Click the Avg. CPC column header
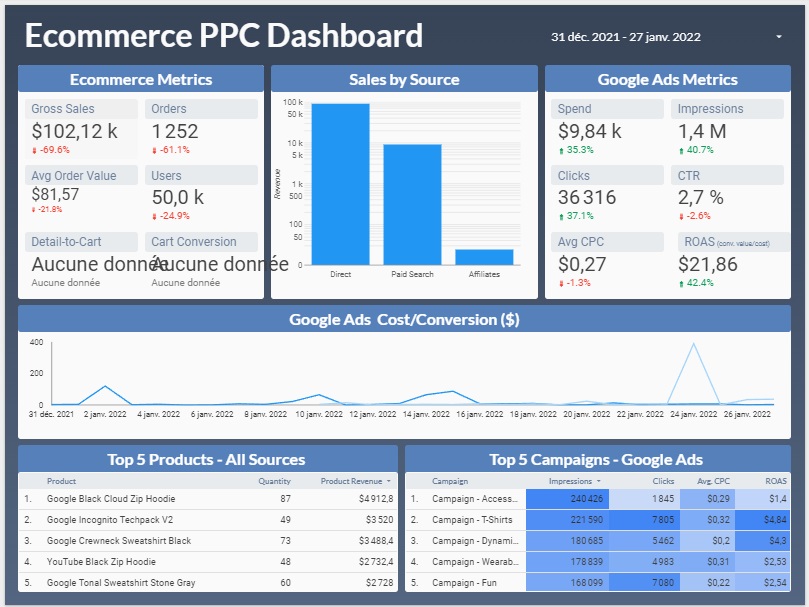This screenshot has height=607, width=809. 713,481
